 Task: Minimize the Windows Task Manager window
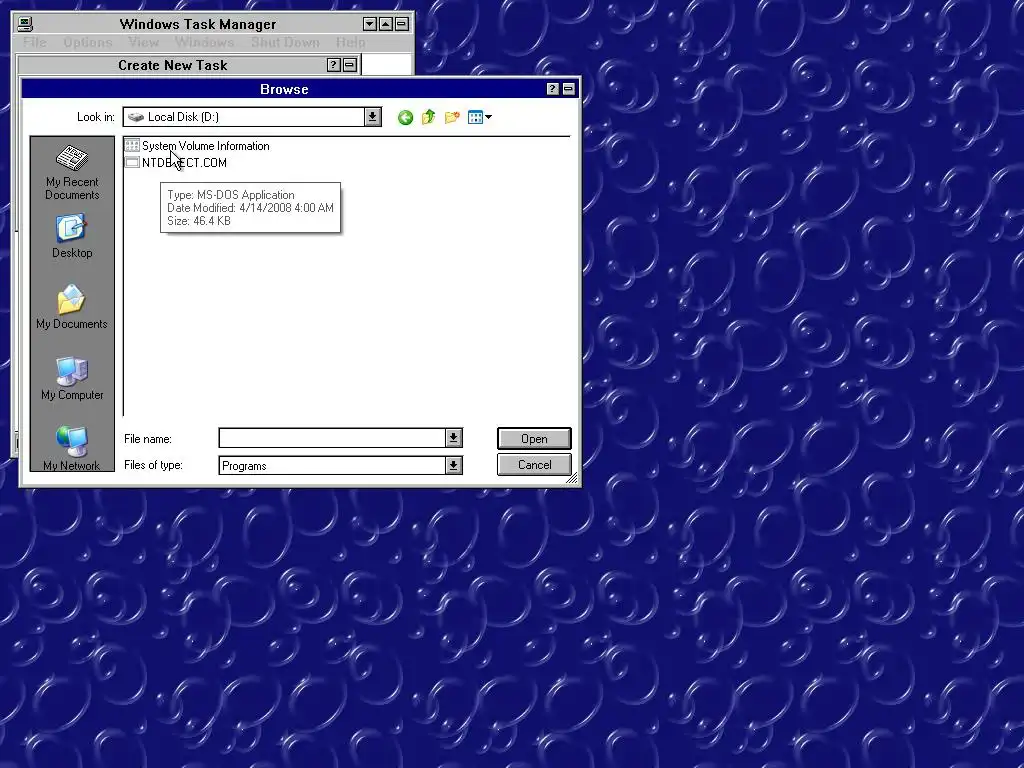point(370,24)
